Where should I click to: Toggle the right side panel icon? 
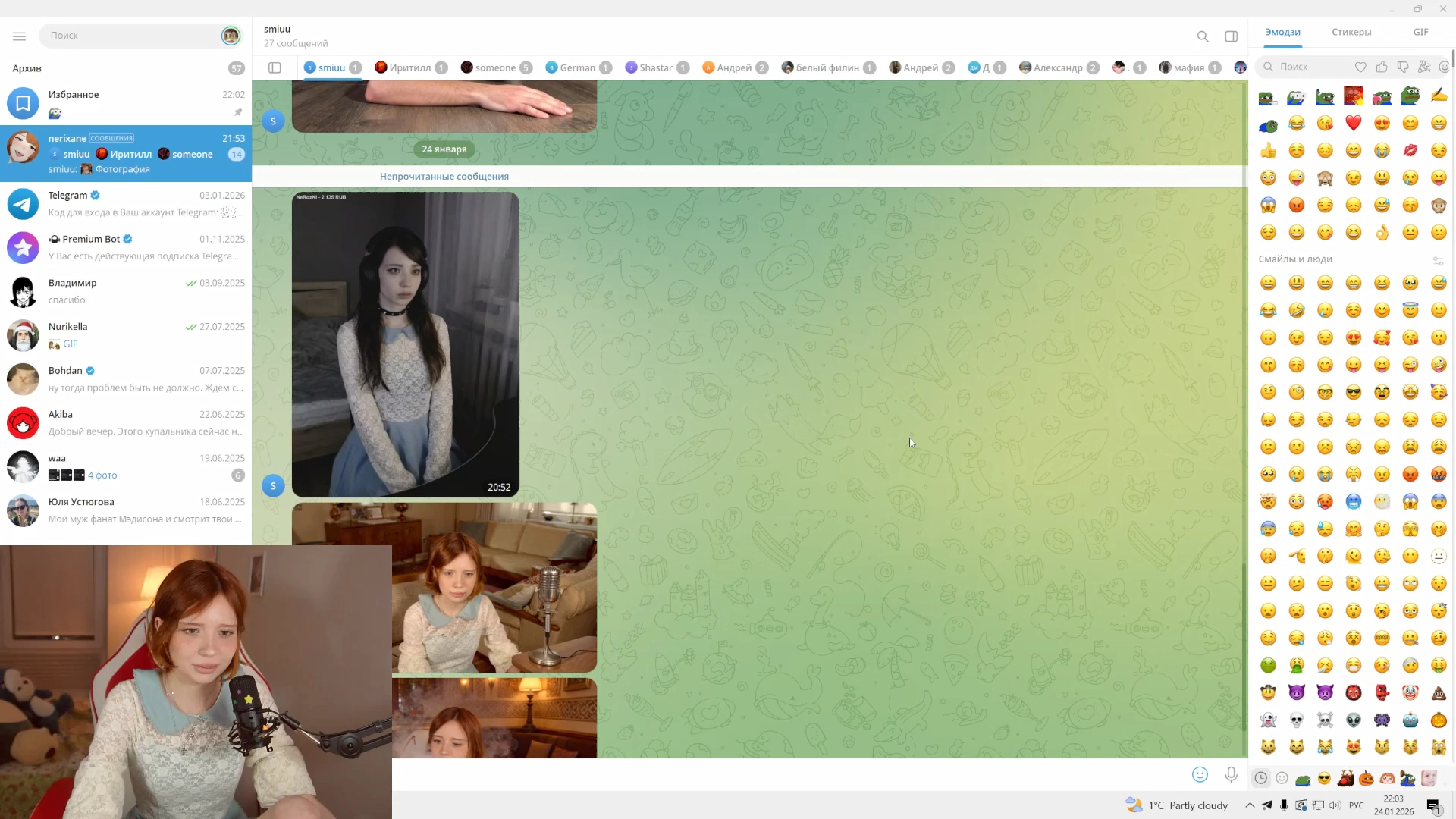click(x=1231, y=36)
